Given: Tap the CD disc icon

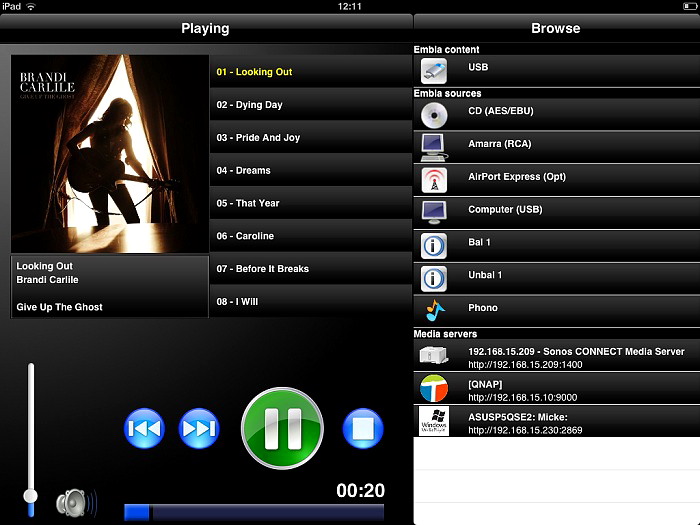Looking at the screenshot, I should click(433, 115).
